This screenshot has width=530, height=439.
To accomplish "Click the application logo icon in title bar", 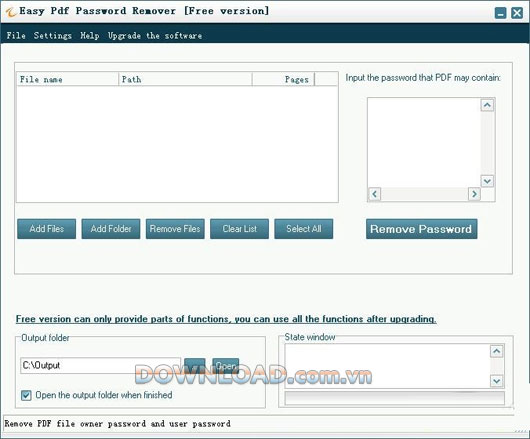I will point(10,12).
